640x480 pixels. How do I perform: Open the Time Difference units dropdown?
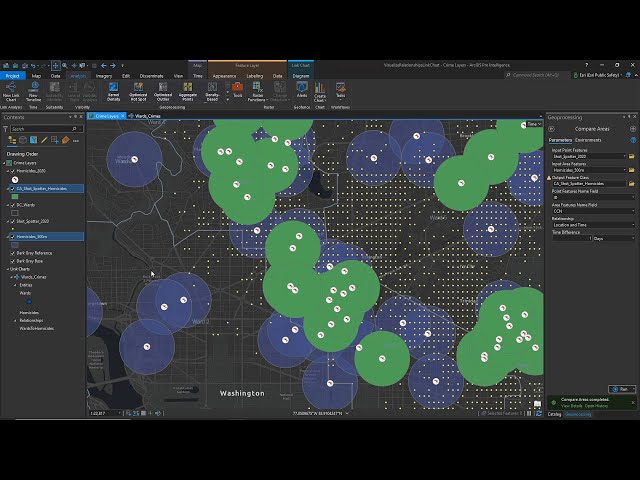click(633, 238)
